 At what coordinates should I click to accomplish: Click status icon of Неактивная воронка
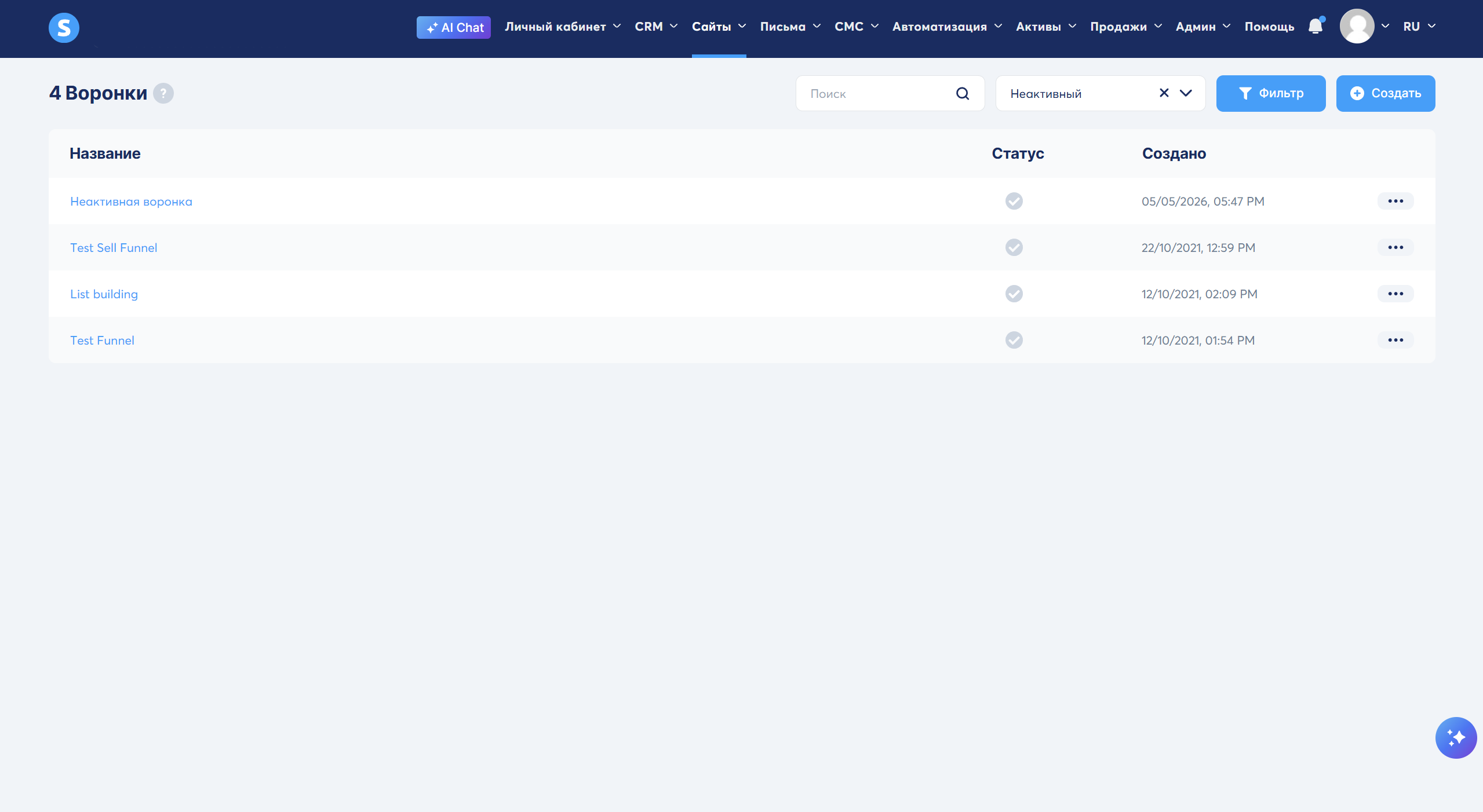[x=1014, y=201]
